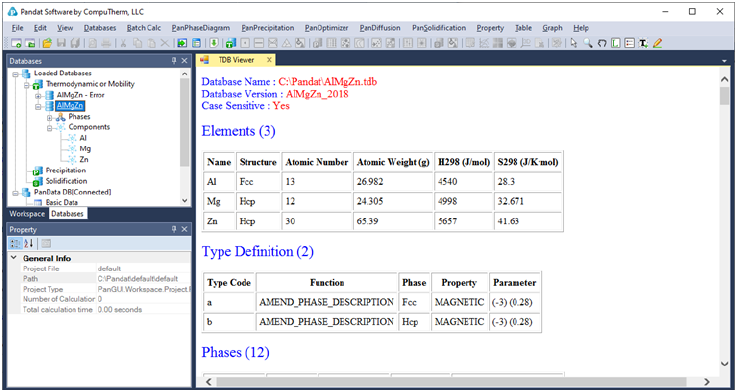Collapse the Components tree node
736x390 pixels.
pos(50,127)
